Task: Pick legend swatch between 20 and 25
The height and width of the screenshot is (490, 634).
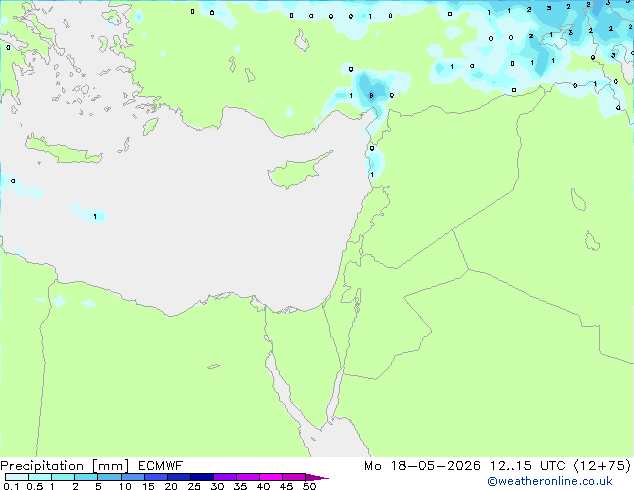Action: click(178, 477)
